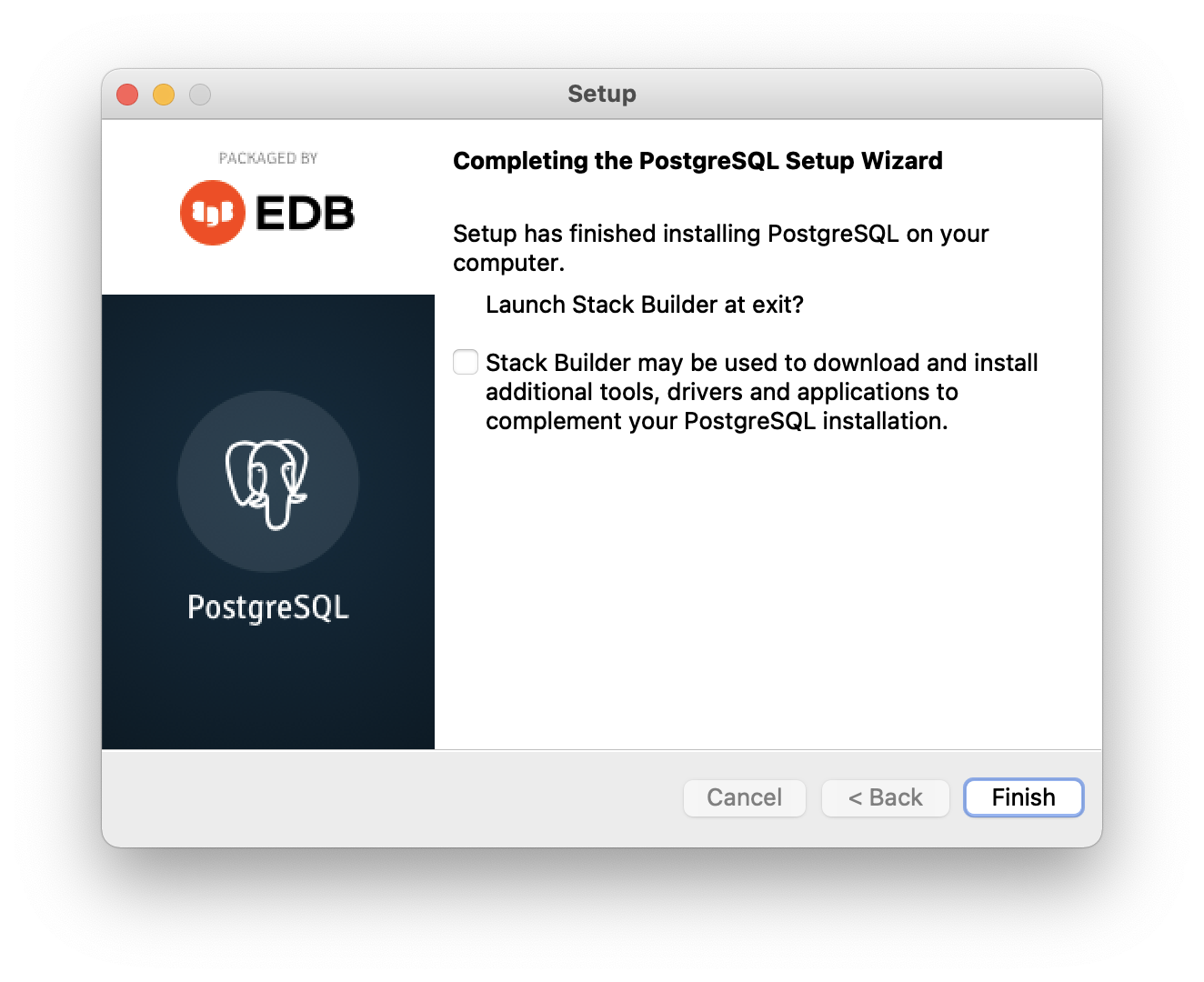This screenshot has width=1204, height=982.
Task: Click the gray footer bar left of Cancel
Action: [391, 798]
